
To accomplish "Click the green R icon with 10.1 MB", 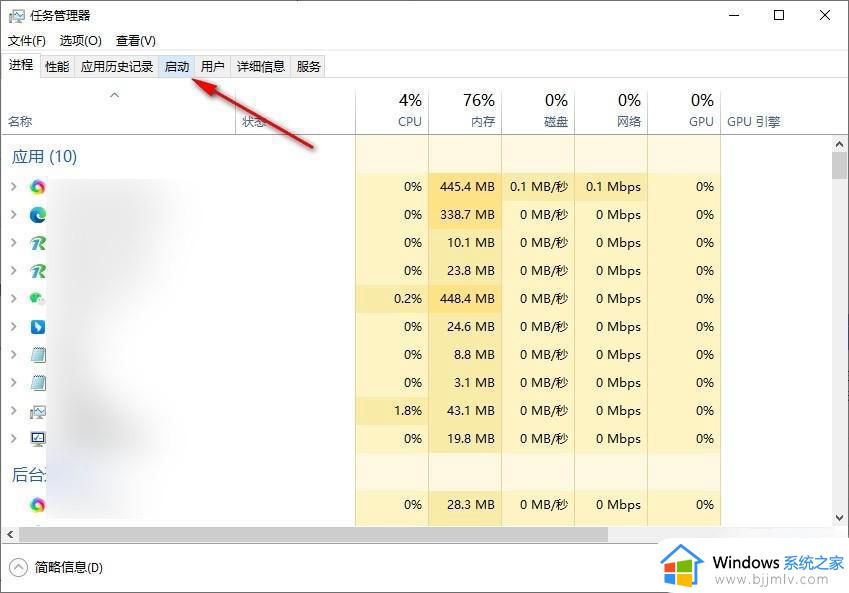I will (x=37, y=243).
